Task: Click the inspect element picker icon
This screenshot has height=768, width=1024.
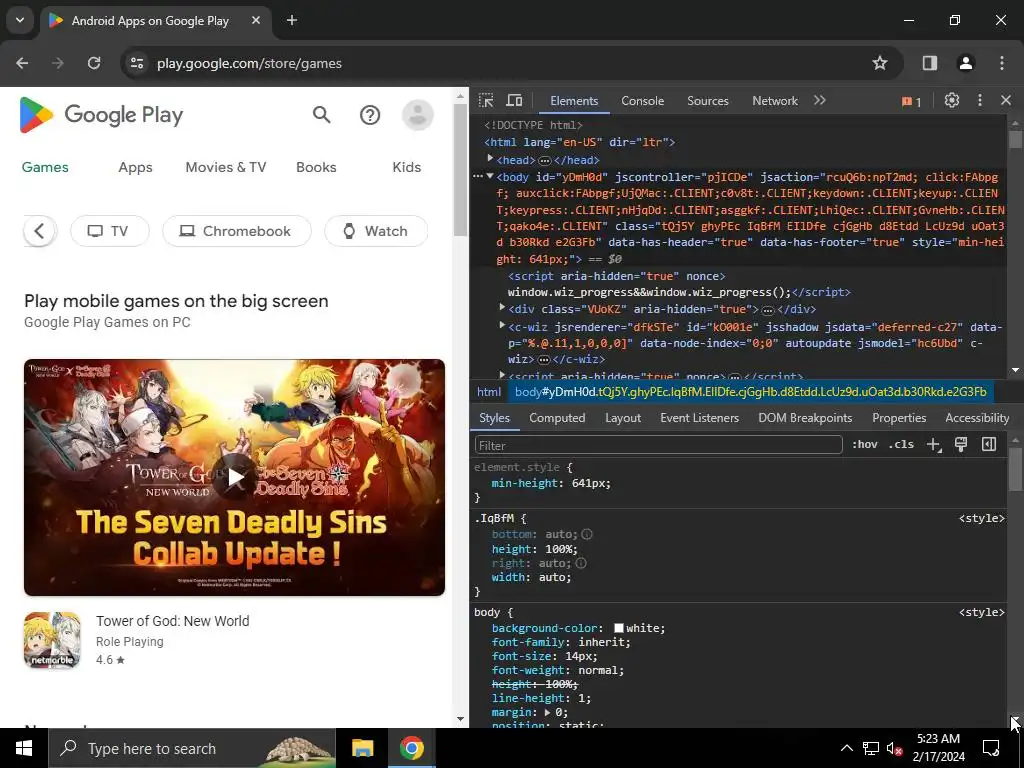Action: tap(486, 101)
